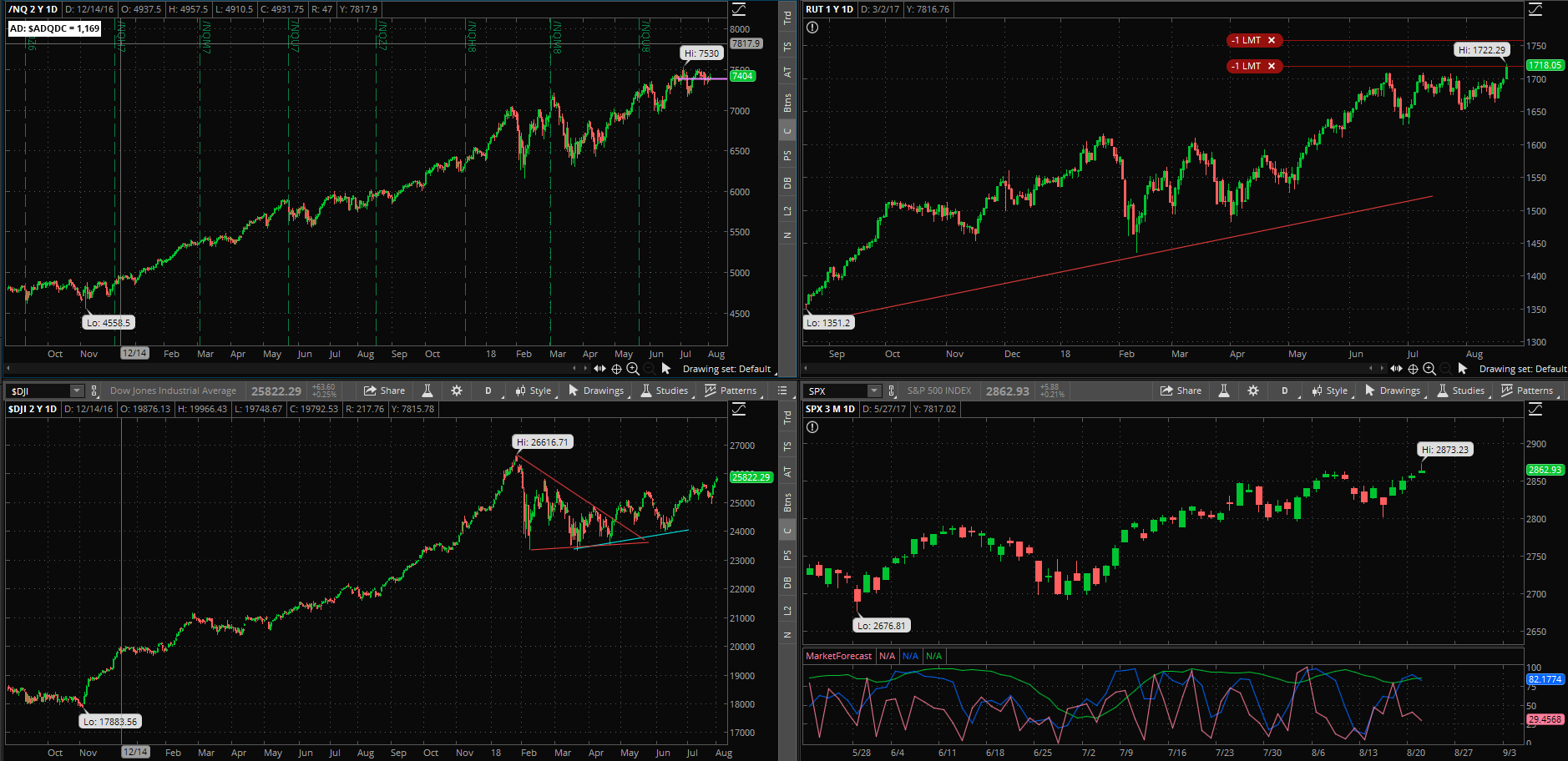
Task: Open the SPX symbol dropdown arrow
Action: tap(874, 391)
